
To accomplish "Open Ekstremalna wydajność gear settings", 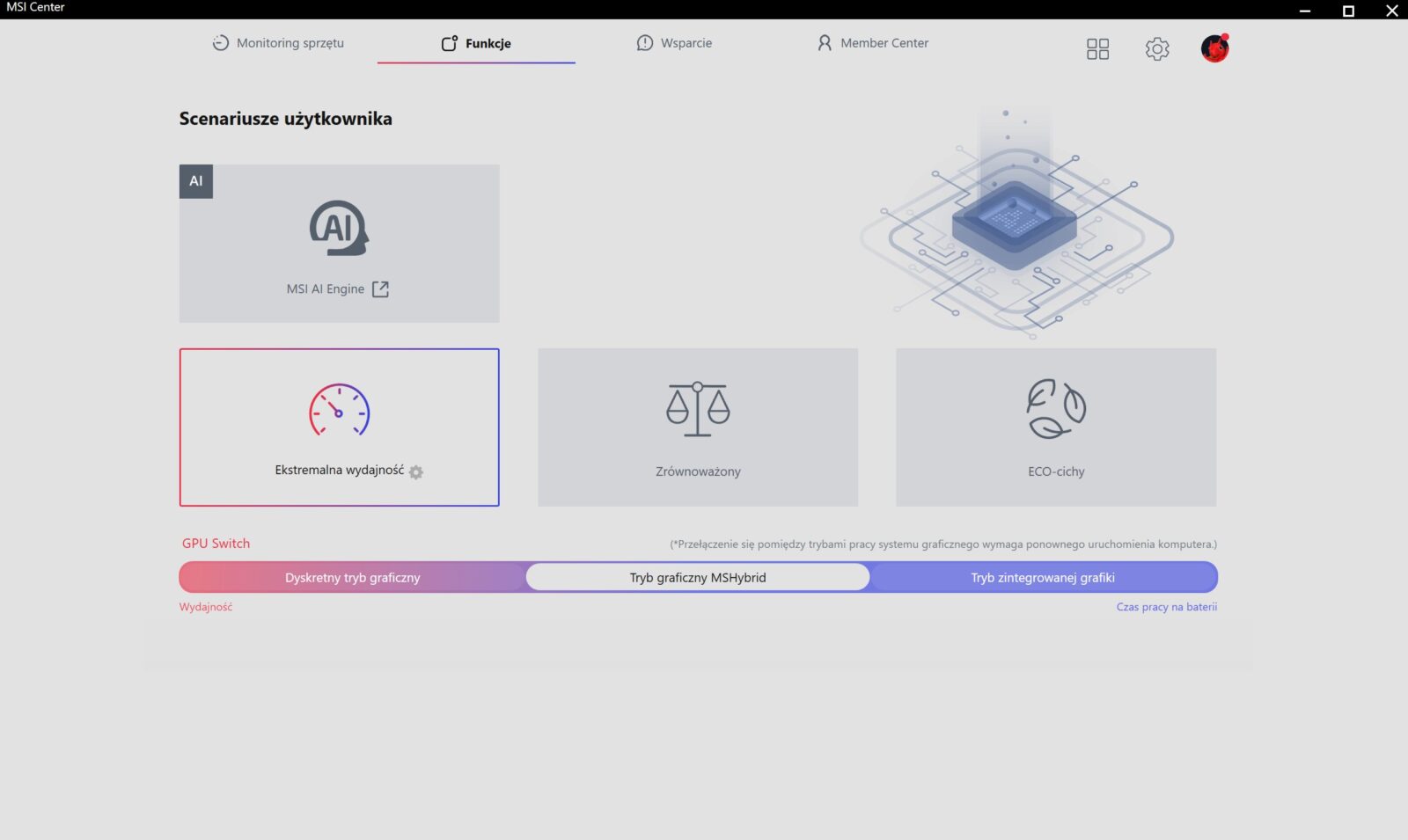I will click(416, 472).
